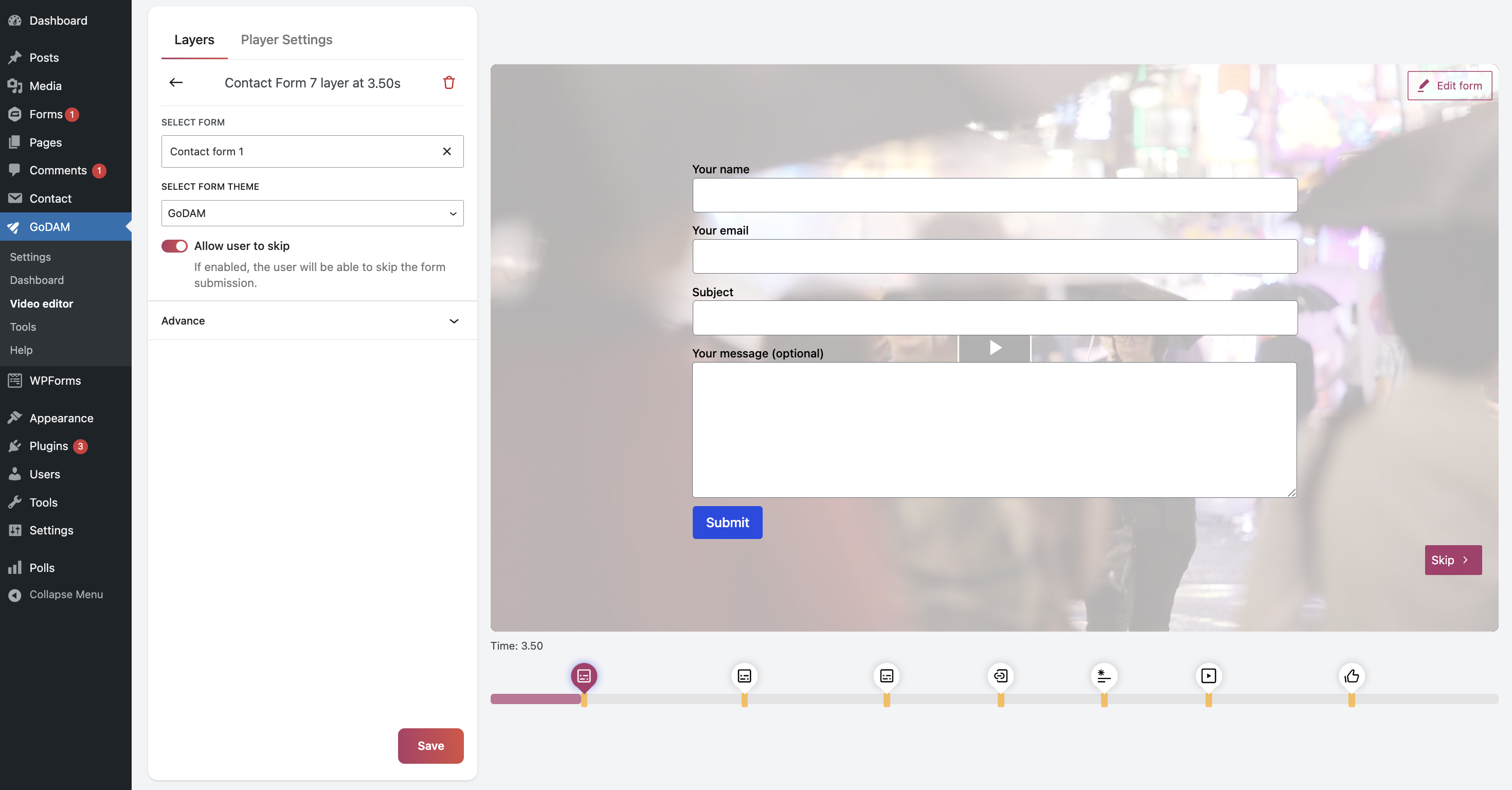The image size is (1512, 790).
Task: Click into the Your email field
Action: coord(995,257)
